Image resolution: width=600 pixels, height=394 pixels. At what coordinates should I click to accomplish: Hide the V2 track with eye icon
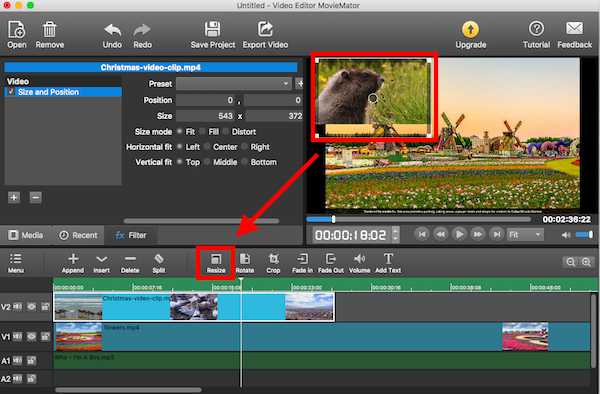(31, 307)
